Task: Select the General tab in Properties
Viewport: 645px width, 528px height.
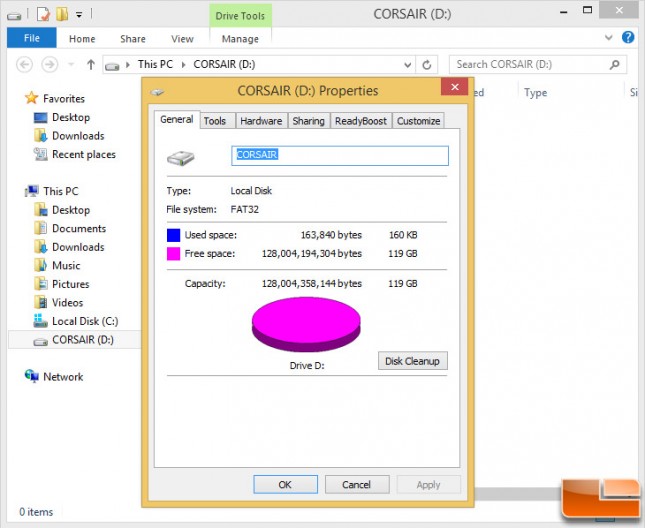Action: tap(176, 119)
